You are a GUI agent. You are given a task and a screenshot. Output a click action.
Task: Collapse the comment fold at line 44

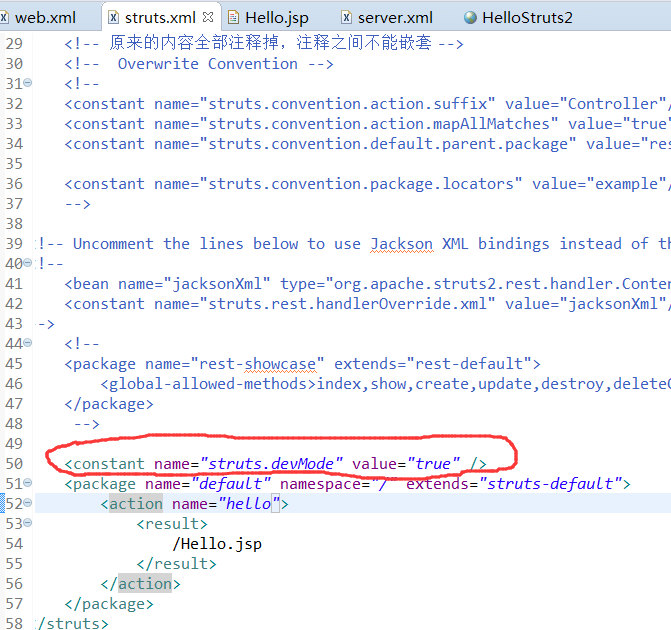click(28, 342)
